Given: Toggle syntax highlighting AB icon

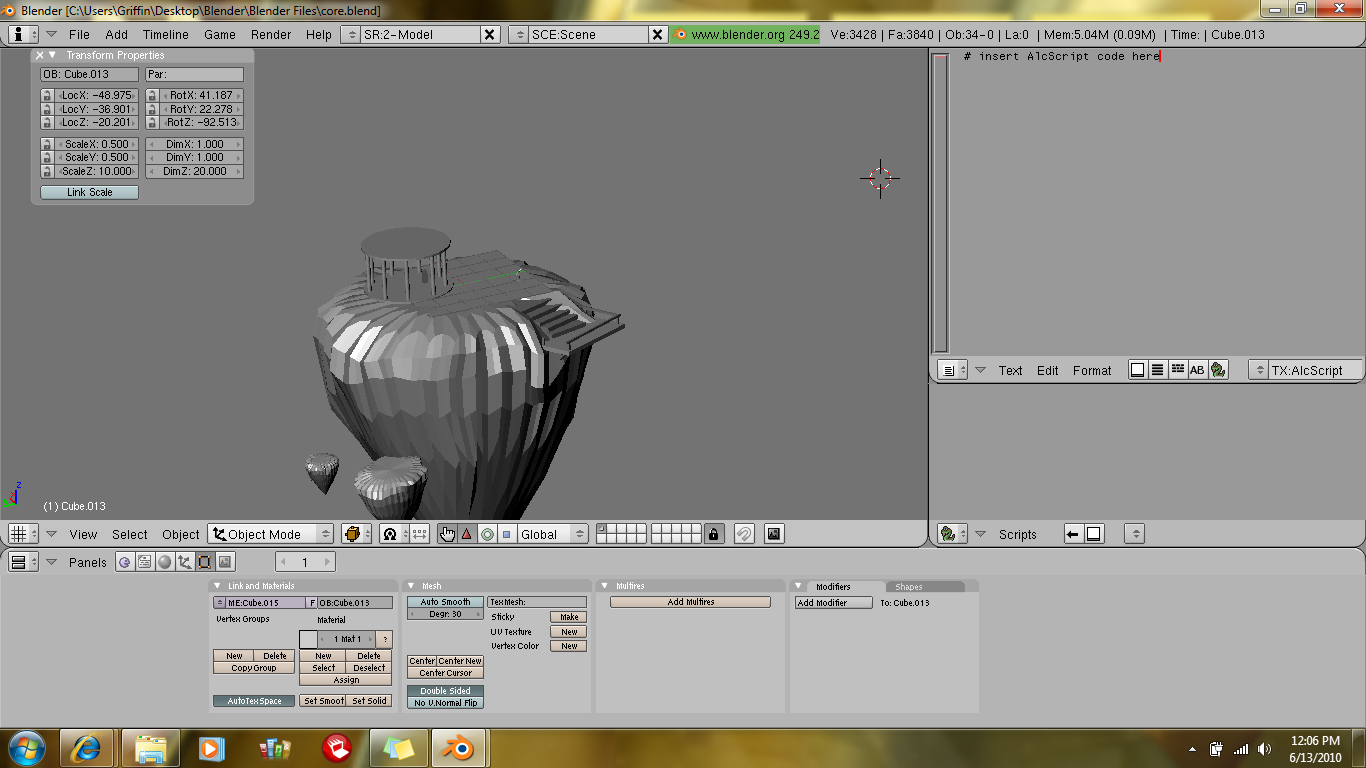Looking at the screenshot, I should (x=1197, y=370).
